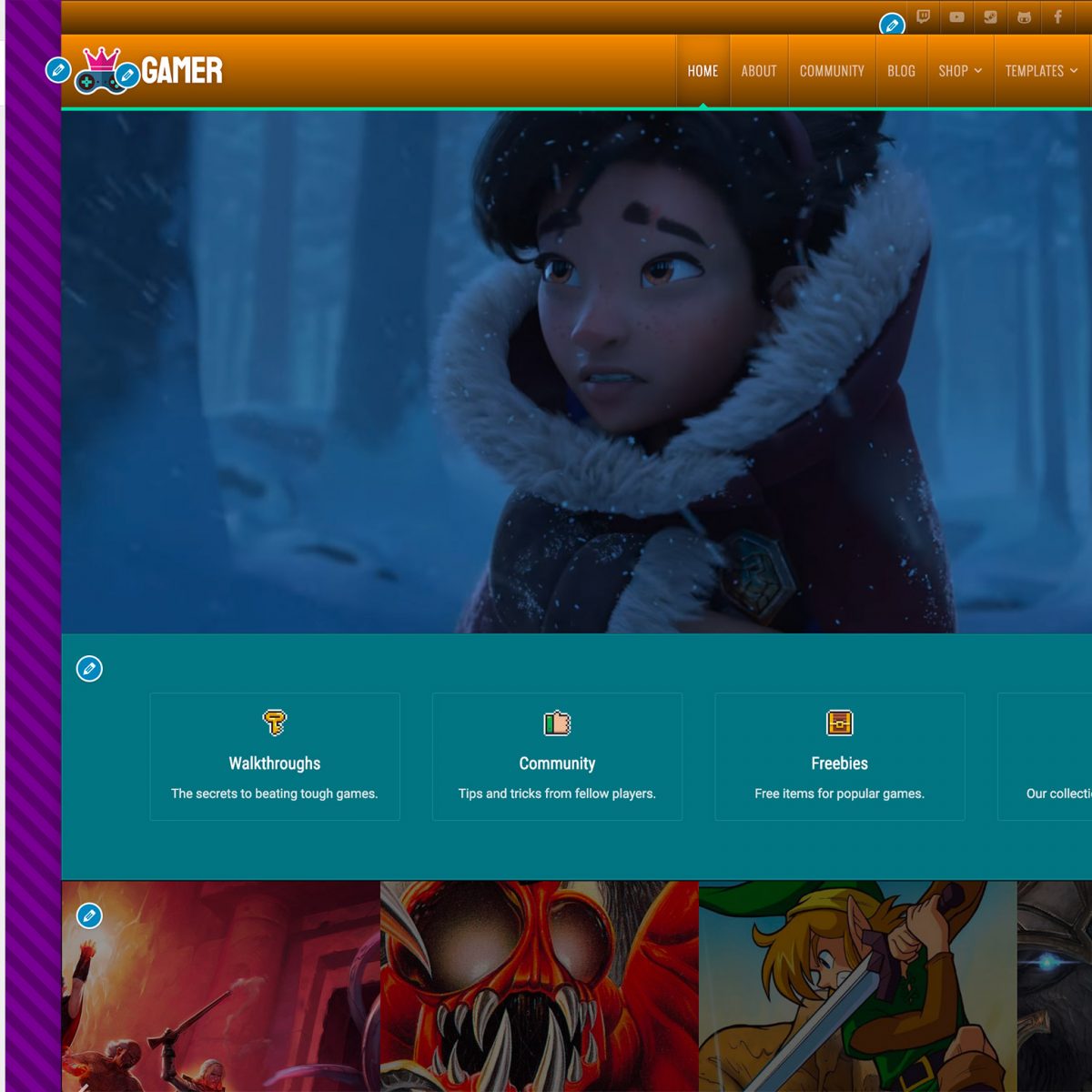Open the YouTube social link
This screenshot has height=1092, width=1092.
click(956, 16)
